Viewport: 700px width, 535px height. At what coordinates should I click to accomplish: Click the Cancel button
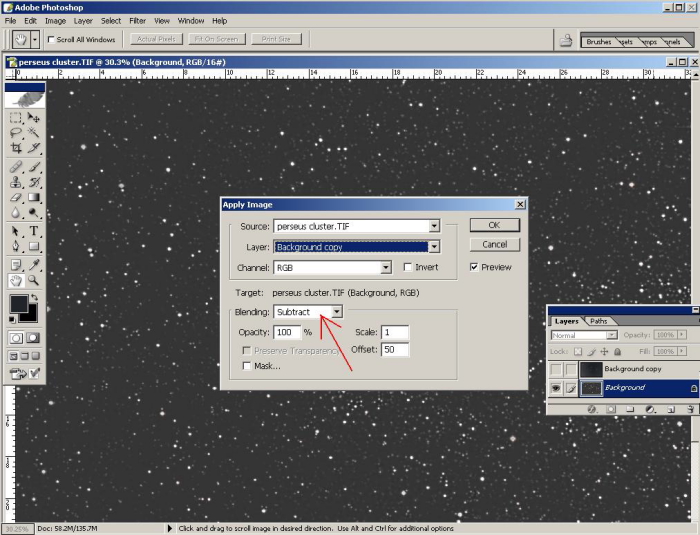494,244
